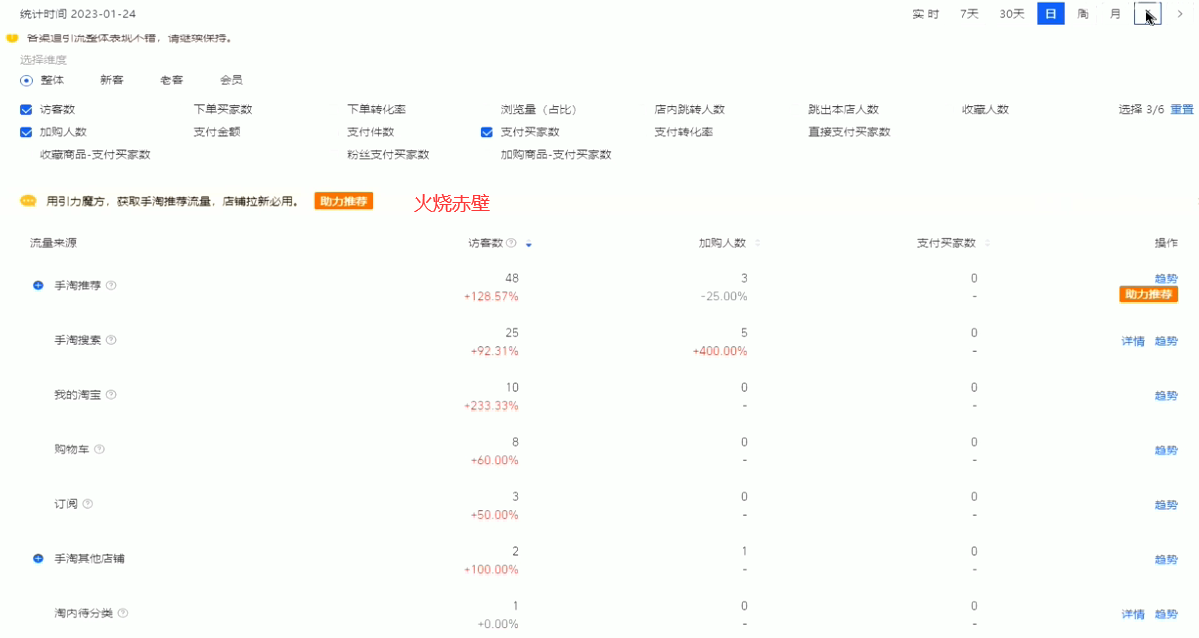Image resolution: width=1199 pixels, height=638 pixels.
Task: Select the 老客 dimension option
Action: [x=171, y=80]
